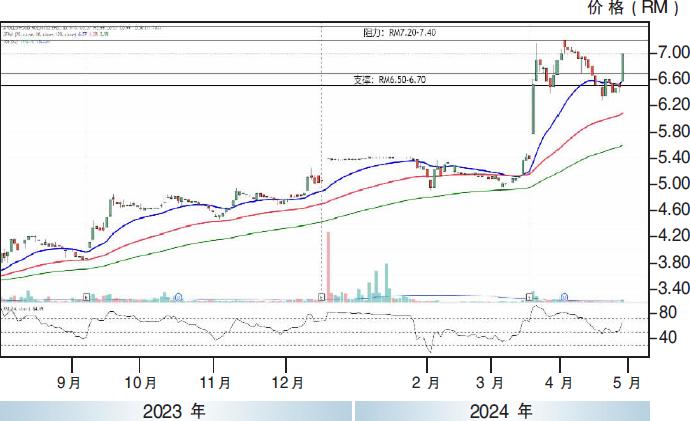The height and width of the screenshot is (421, 690).
Task: Click the 11月 month label
Action: [x=215, y=383]
